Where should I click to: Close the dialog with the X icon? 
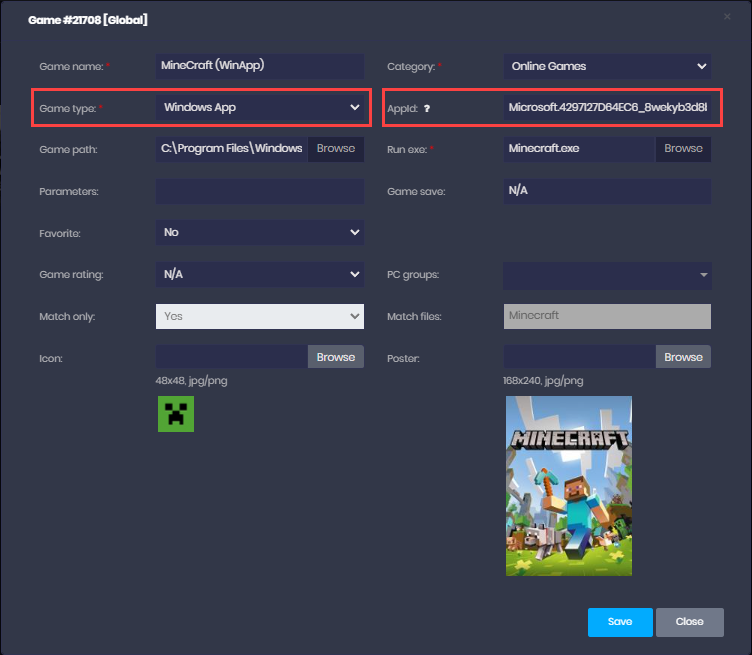727,17
